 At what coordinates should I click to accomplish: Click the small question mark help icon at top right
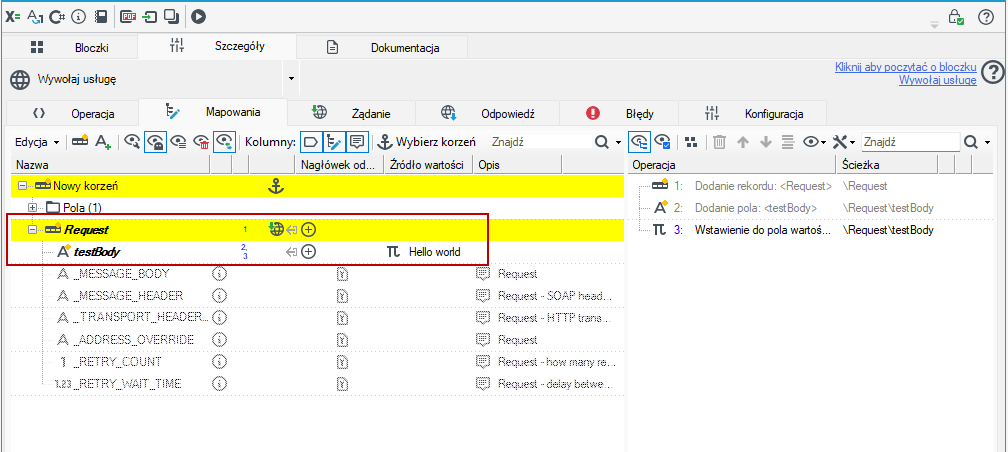(986, 17)
